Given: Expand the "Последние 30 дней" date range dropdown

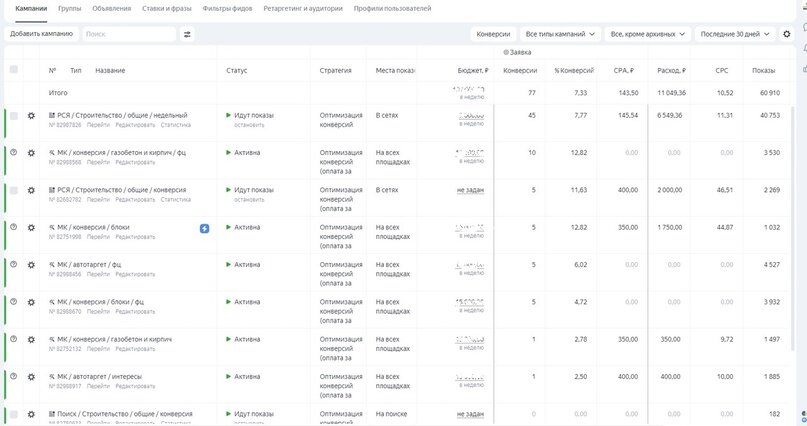Looking at the screenshot, I should click(736, 34).
